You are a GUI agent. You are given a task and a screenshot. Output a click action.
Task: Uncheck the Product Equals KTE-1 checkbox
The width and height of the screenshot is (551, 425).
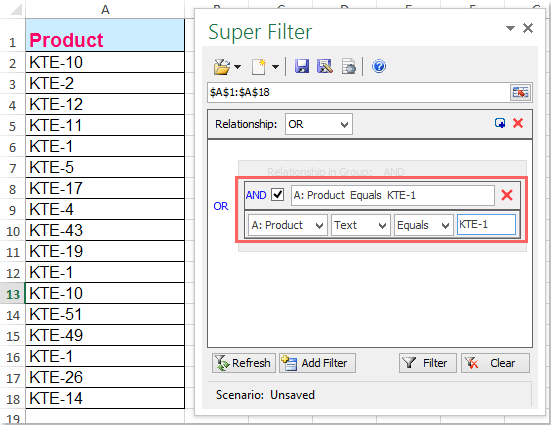(x=278, y=194)
